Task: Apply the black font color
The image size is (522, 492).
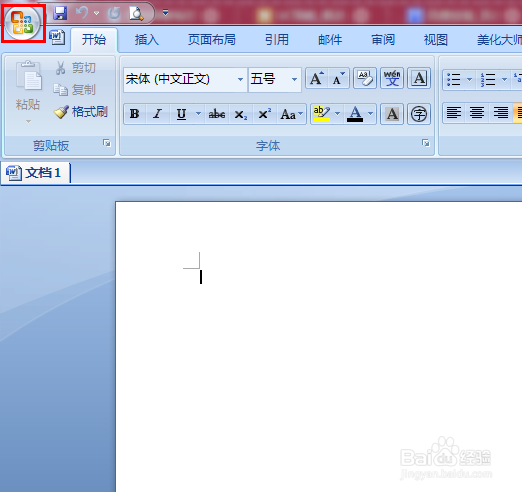Action: point(355,114)
